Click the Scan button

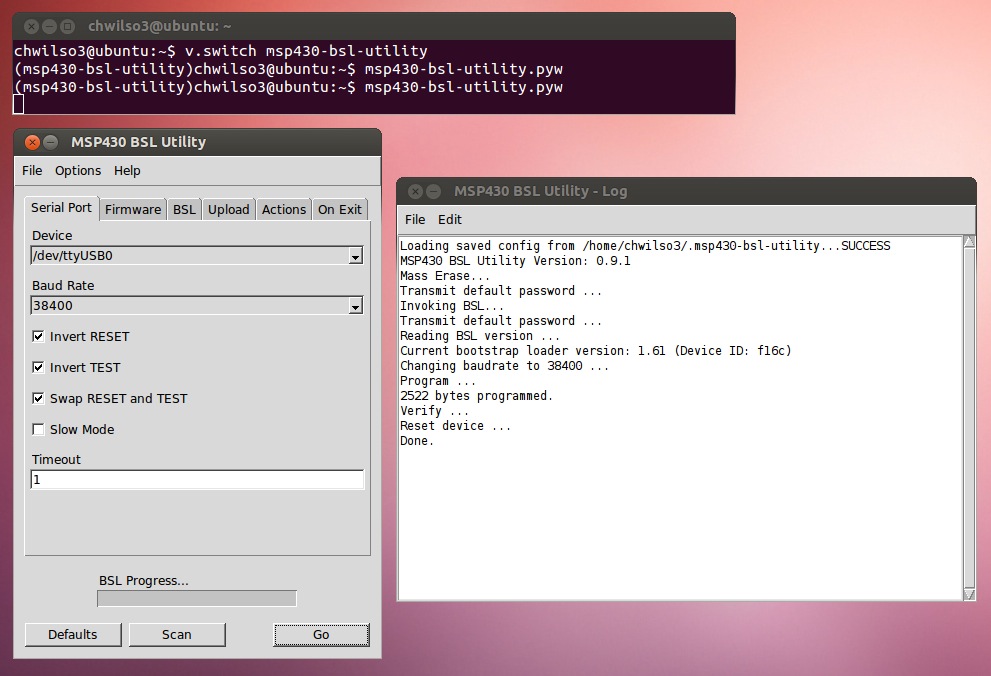click(x=176, y=634)
